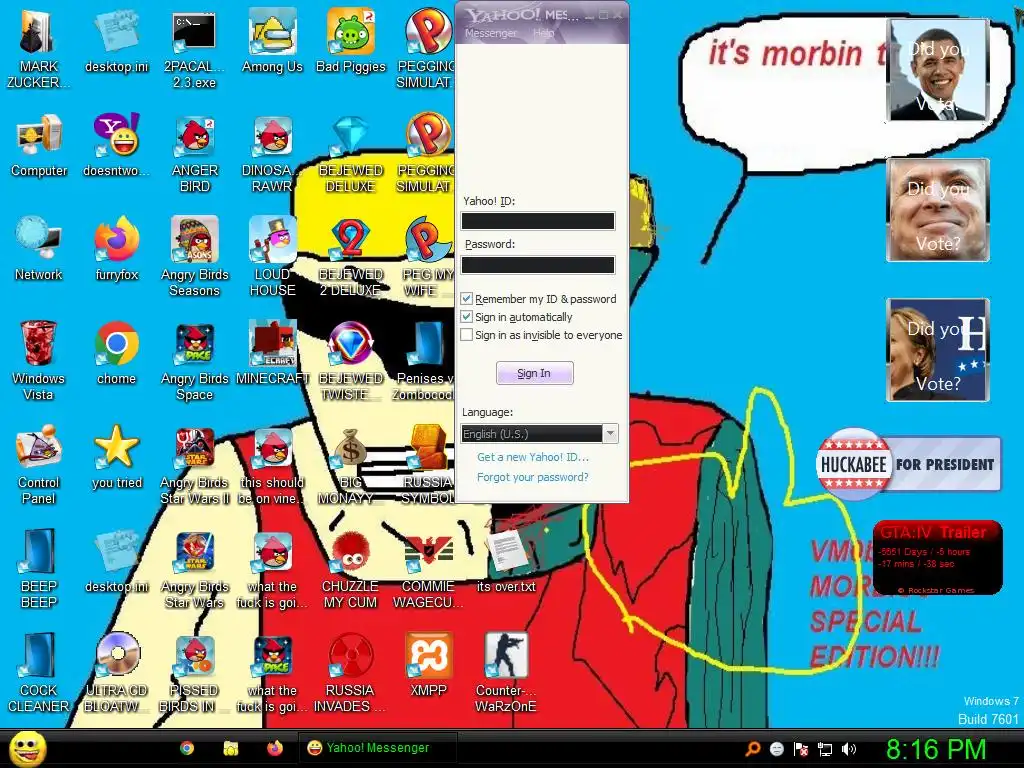Click the McCain 'Did you Vote?' gadget
The height and width of the screenshot is (768, 1024).
(x=938, y=210)
